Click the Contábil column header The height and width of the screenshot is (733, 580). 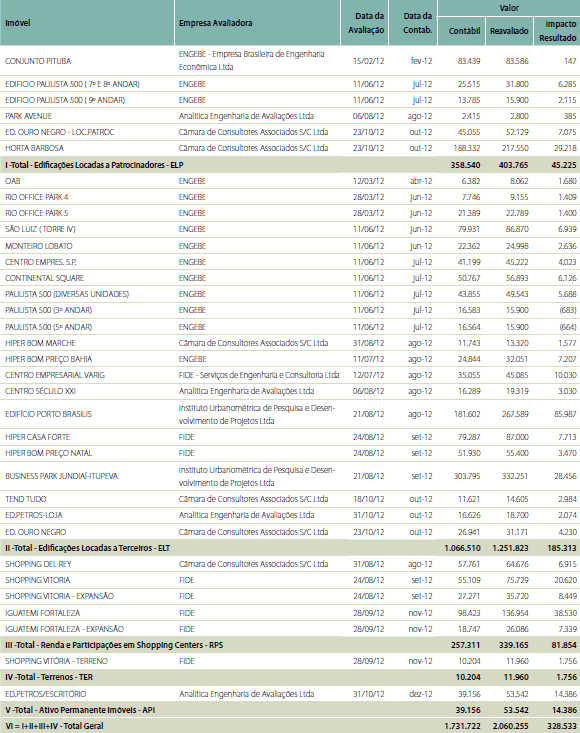(x=464, y=31)
